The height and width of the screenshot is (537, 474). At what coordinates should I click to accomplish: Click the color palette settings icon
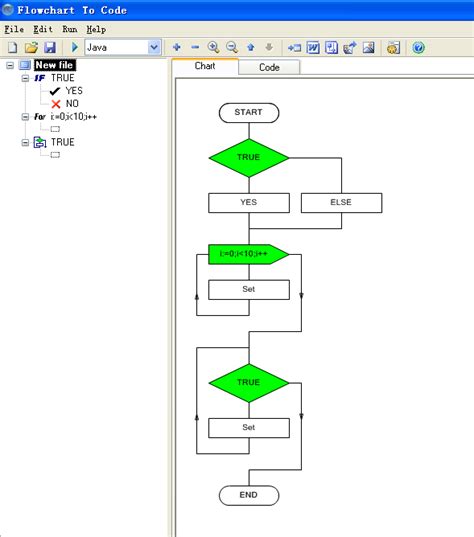pyautogui.click(x=393, y=47)
